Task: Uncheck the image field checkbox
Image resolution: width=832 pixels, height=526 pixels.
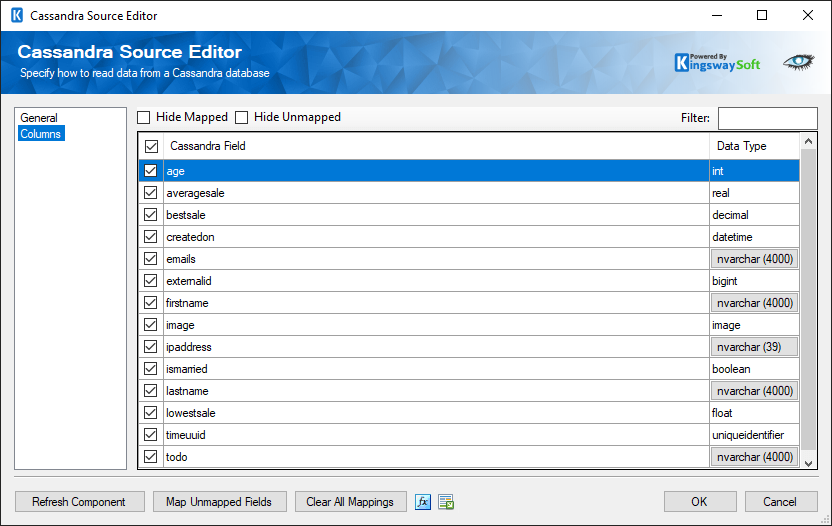Action: 151,325
